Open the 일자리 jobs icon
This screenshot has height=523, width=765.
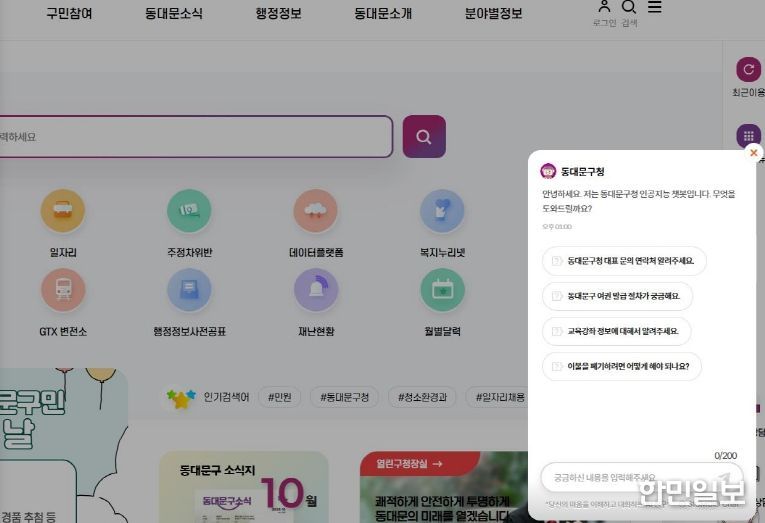click(x=62, y=211)
